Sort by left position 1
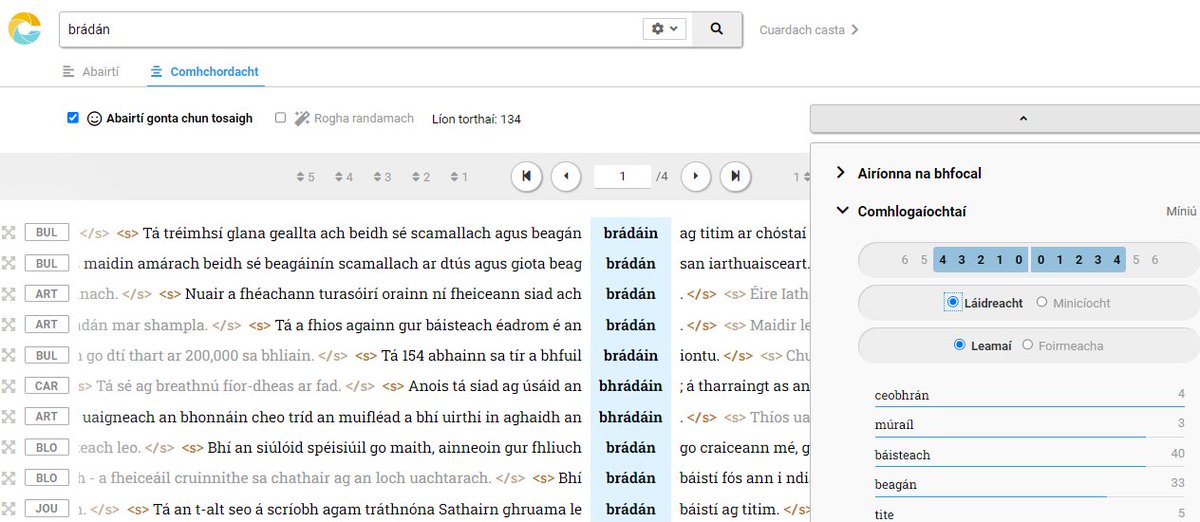This screenshot has height=522, width=1200. [x=459, y=177]
